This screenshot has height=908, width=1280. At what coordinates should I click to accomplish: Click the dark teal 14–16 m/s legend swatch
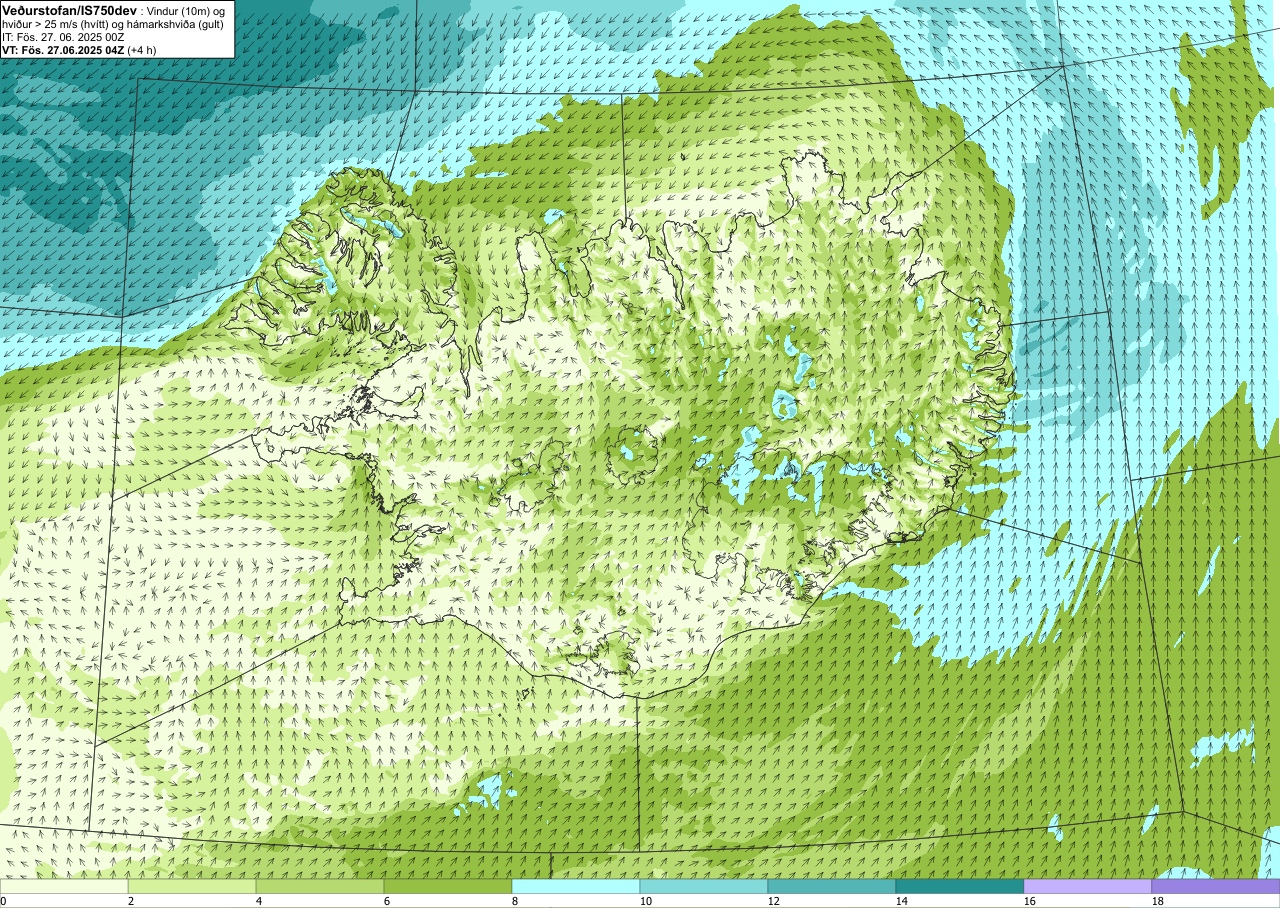pos(960,886)
